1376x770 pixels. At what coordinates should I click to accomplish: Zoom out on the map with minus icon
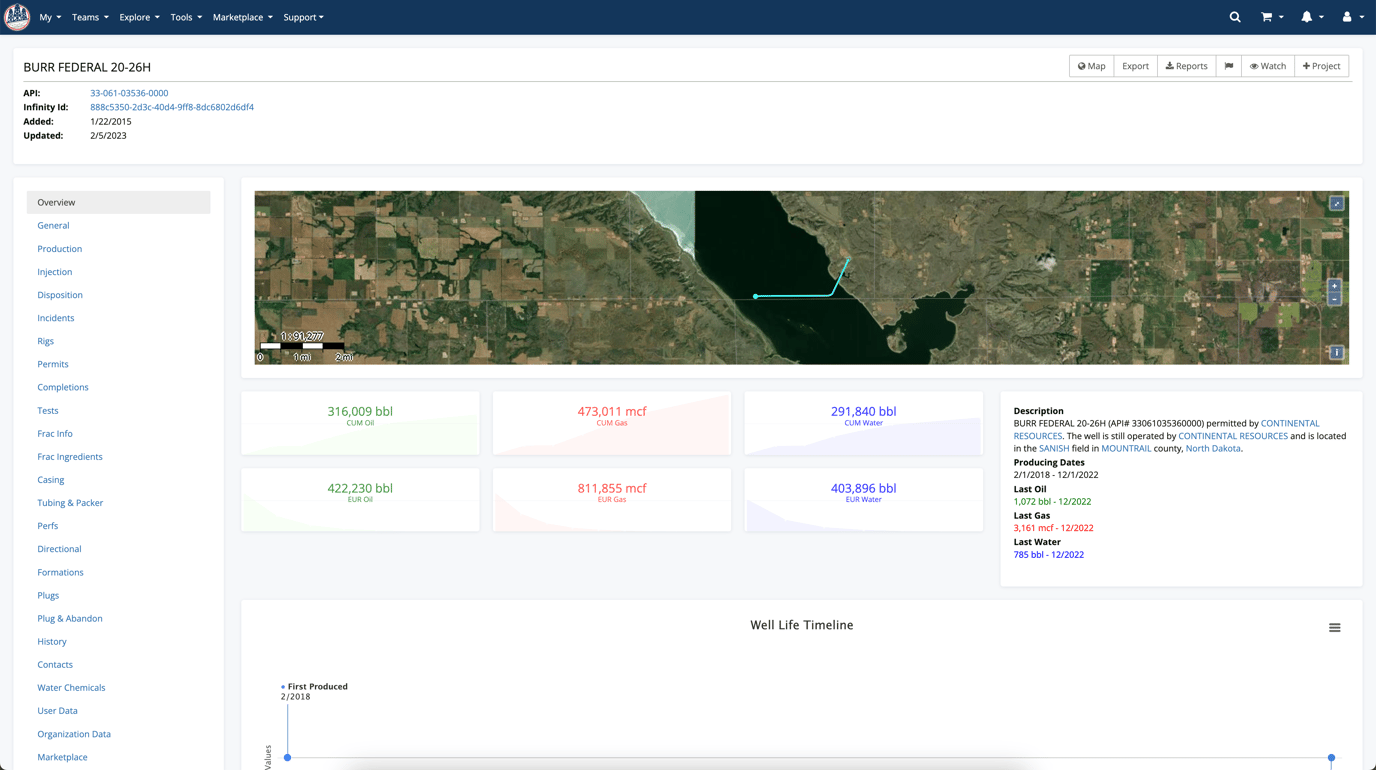click(x=1334, y=298)
